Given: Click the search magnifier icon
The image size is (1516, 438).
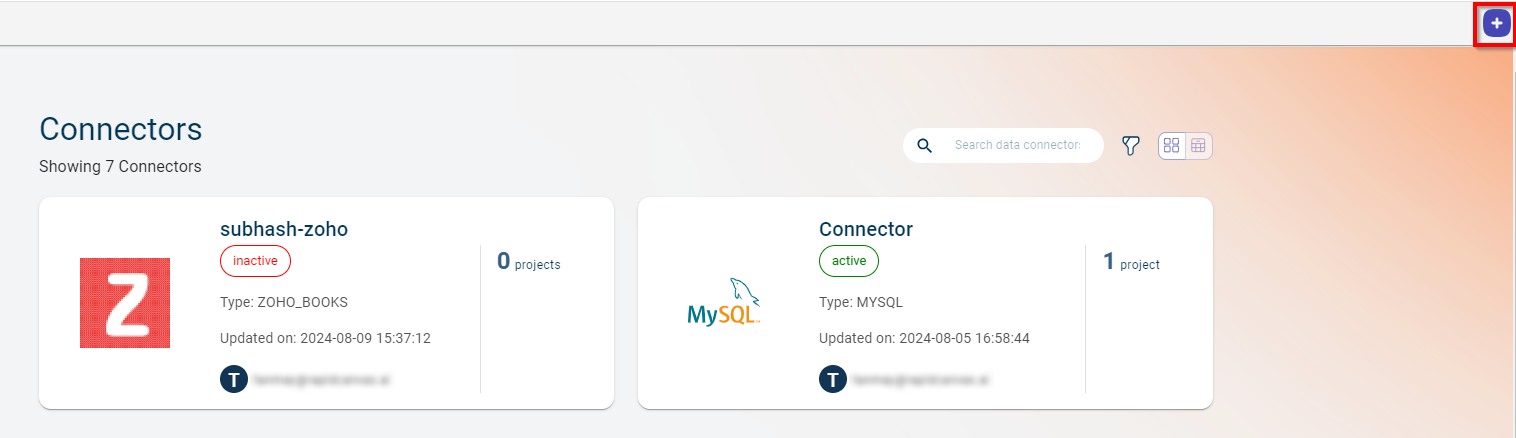Looking at the screenshot, I should [x=925, y=146].
